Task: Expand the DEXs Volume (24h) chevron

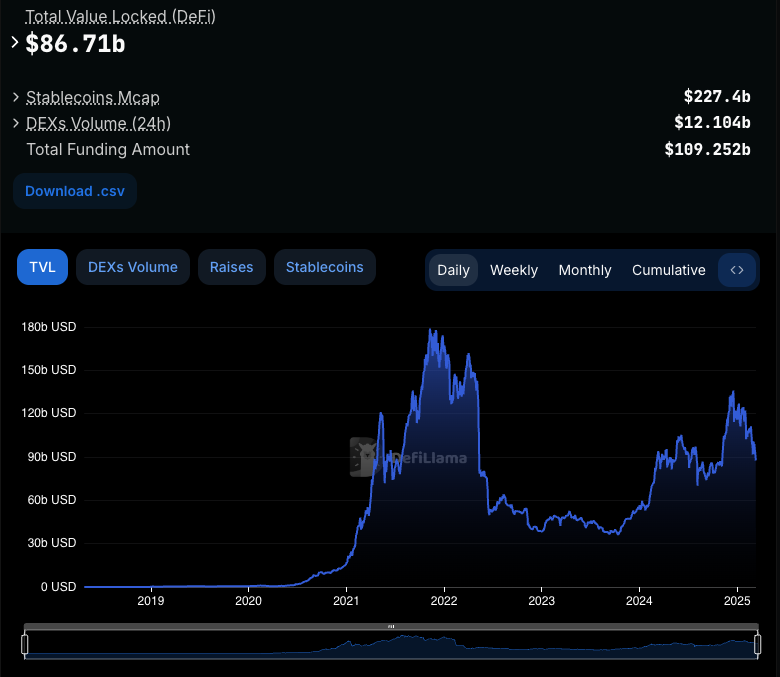Action: point(16,123)
